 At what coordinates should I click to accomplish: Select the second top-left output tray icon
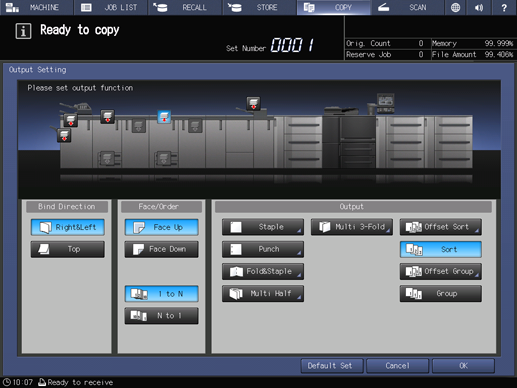[x=107, y=117]
